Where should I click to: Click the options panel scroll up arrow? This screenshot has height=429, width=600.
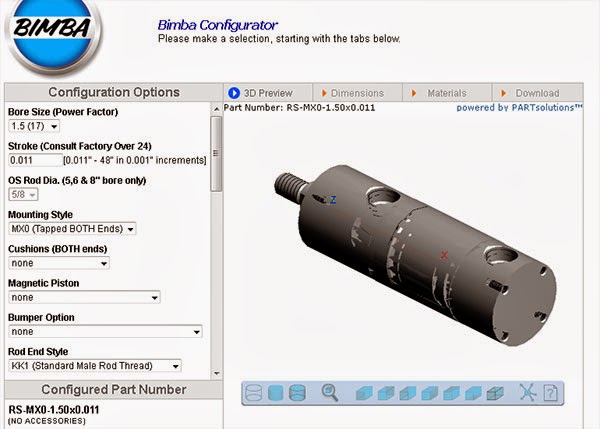coord(216,109)
